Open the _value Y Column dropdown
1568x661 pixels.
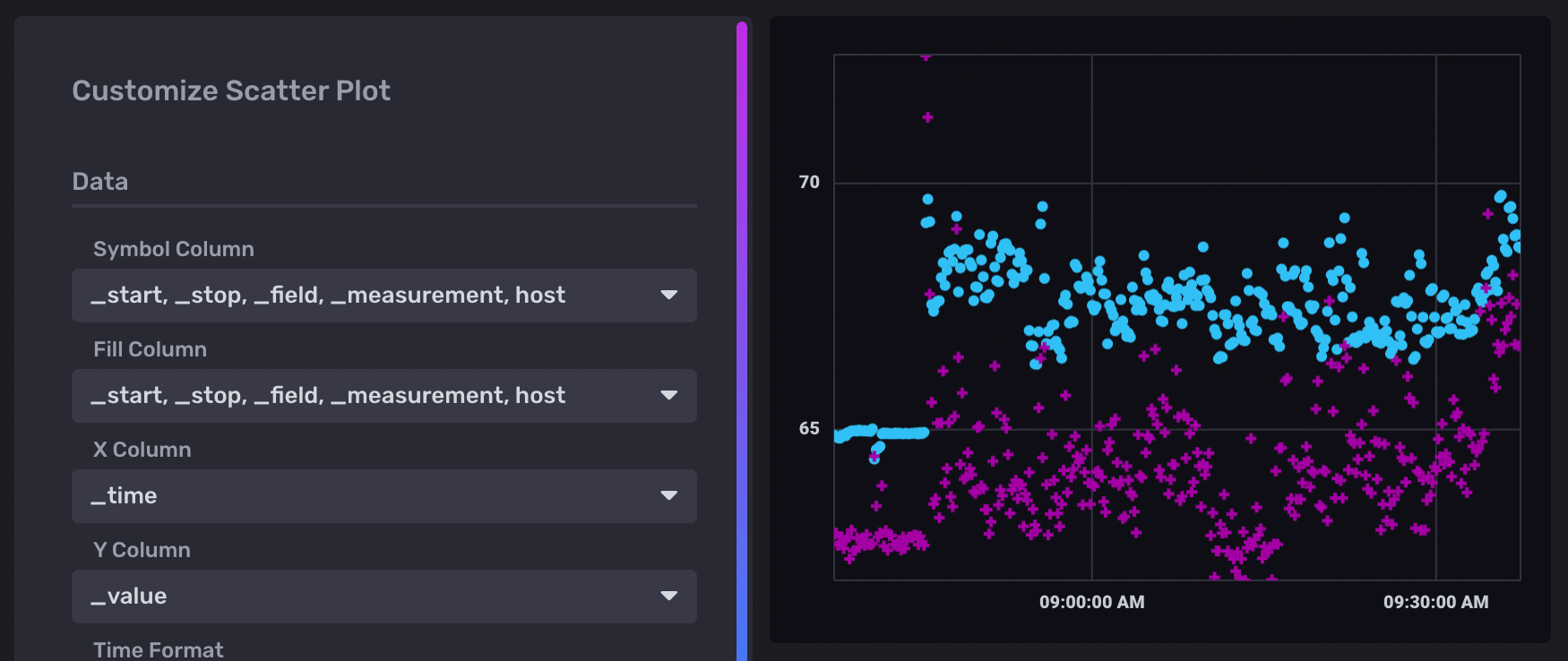click(358, 597)
